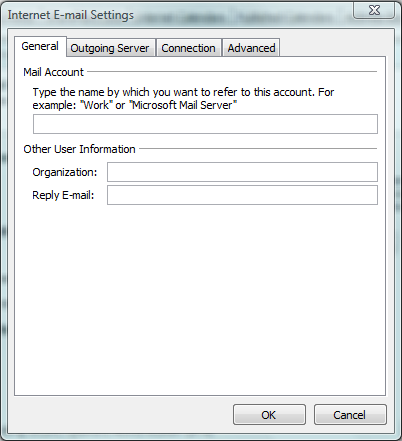Click the Internet E-mail Settings title bar
The width and height of the screenshot is (402, 441).
[71, 15]
